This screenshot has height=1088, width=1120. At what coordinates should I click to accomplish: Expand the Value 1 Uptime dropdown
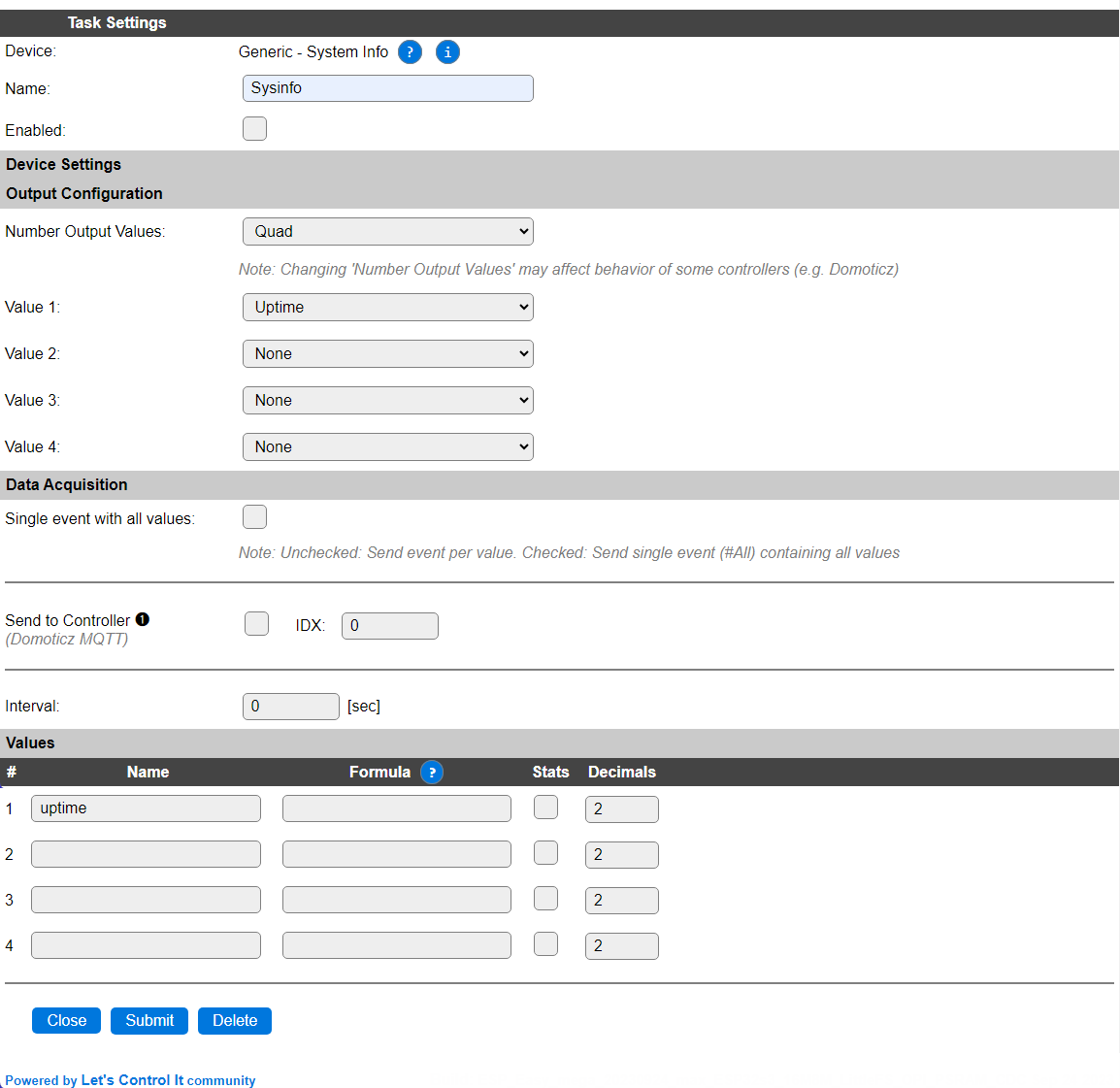388,308
